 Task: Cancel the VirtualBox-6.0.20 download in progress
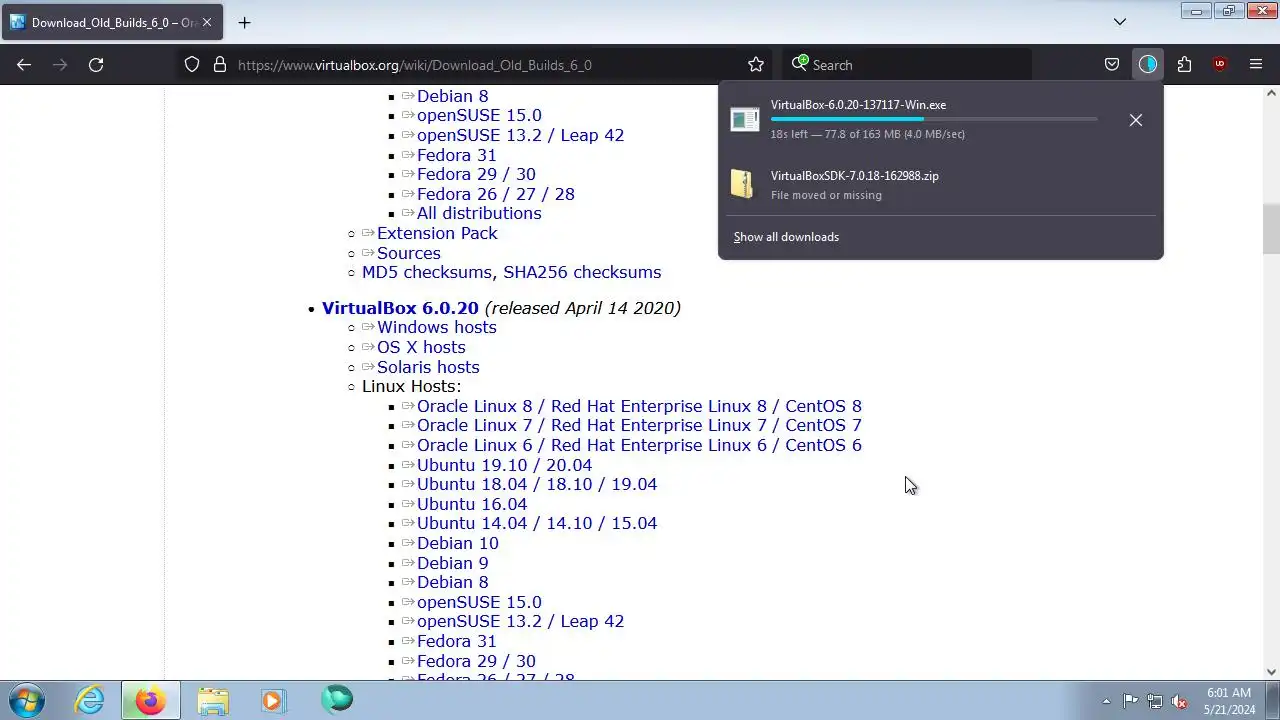[x=1136, y=120]
